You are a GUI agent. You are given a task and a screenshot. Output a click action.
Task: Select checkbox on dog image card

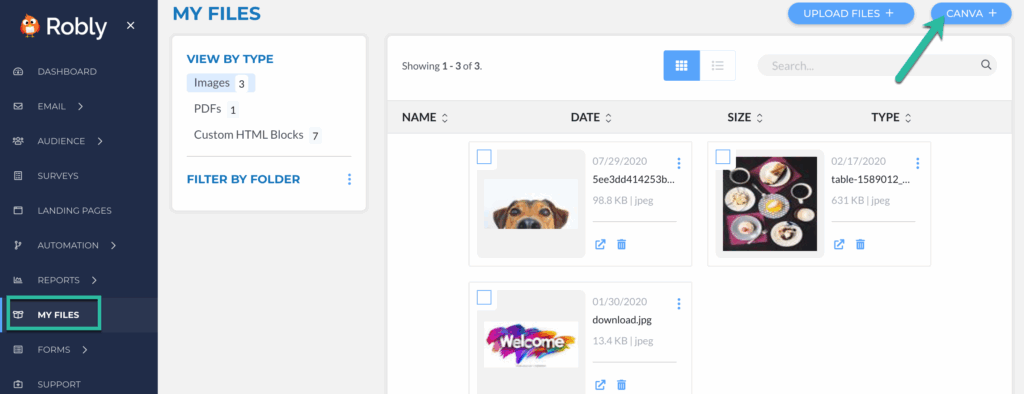click(x=484, y=157)
